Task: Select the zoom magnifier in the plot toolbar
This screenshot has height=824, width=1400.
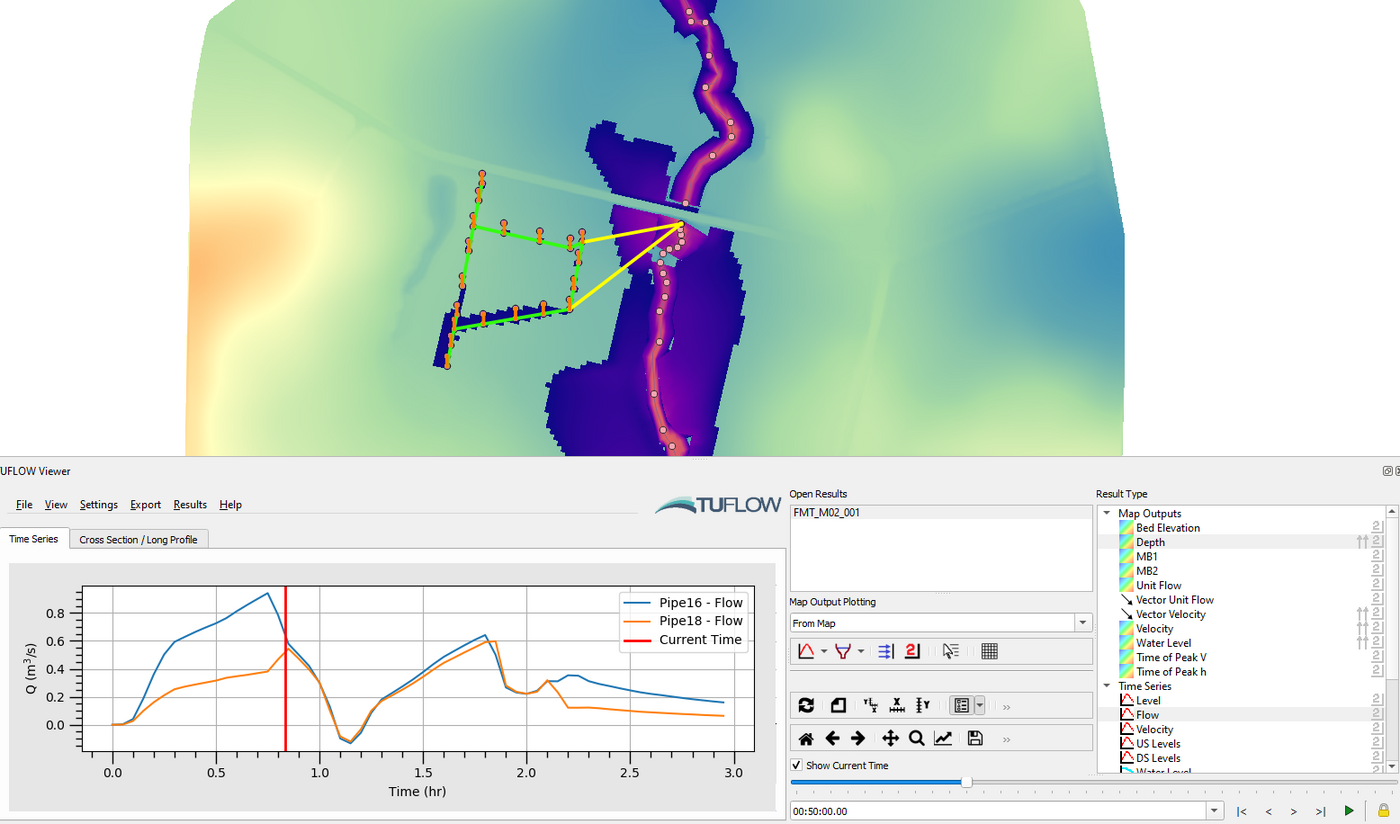Action: tap(918, 738)
